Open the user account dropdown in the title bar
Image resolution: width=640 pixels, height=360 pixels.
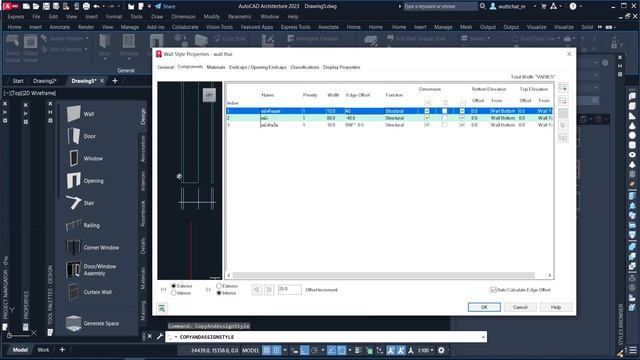[535, 6]
